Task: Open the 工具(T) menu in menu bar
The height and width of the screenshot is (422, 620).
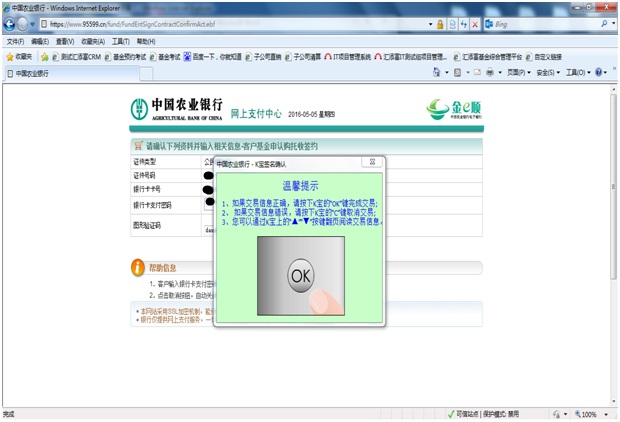Action: coord(121,41)
